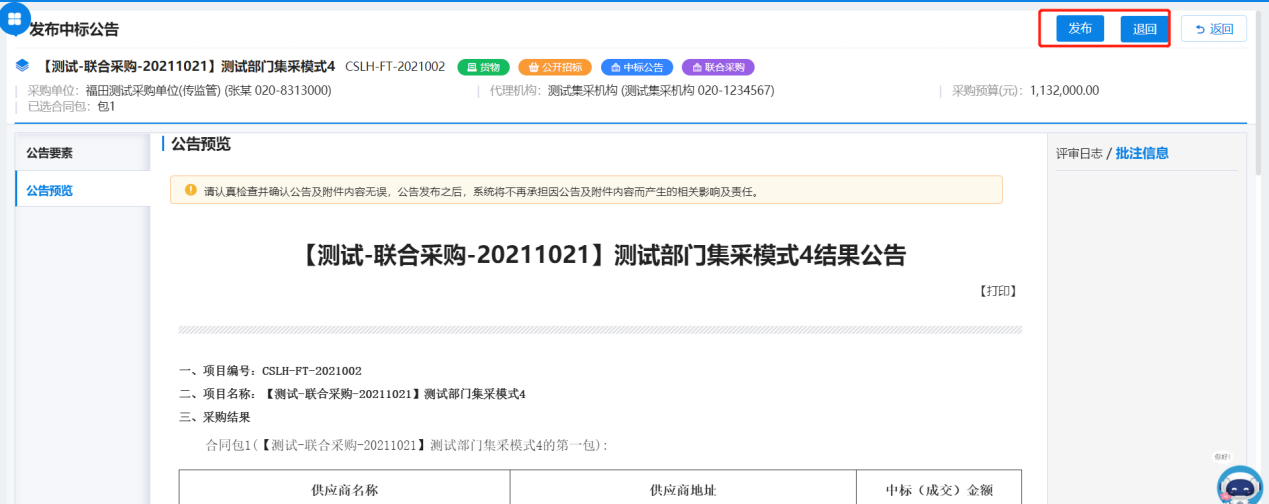Switch to the 批注信息 tab
This screenshot has width=1269, height=504.
(1142, 153)
